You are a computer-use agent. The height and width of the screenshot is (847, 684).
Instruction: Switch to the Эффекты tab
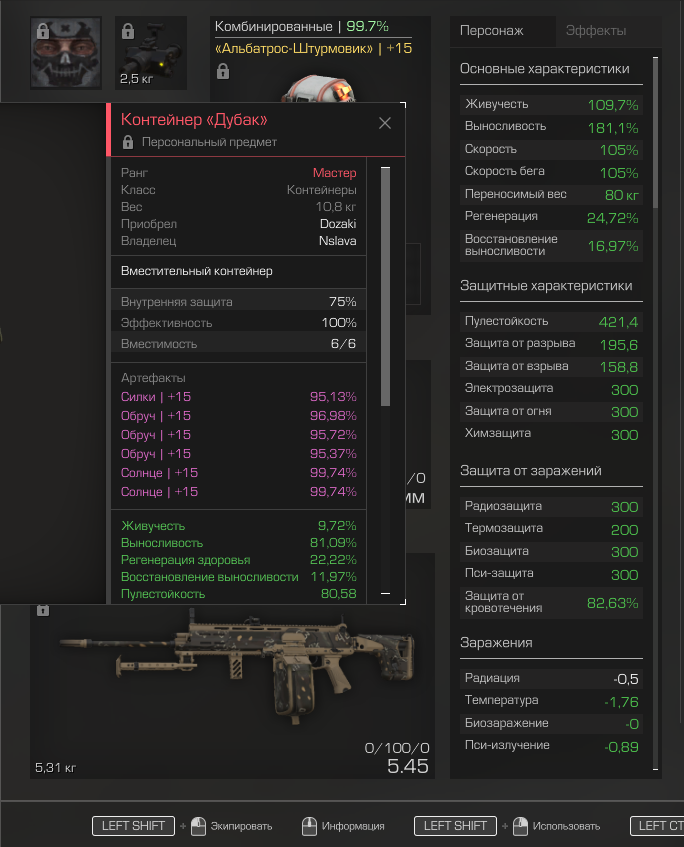[596, 31]
